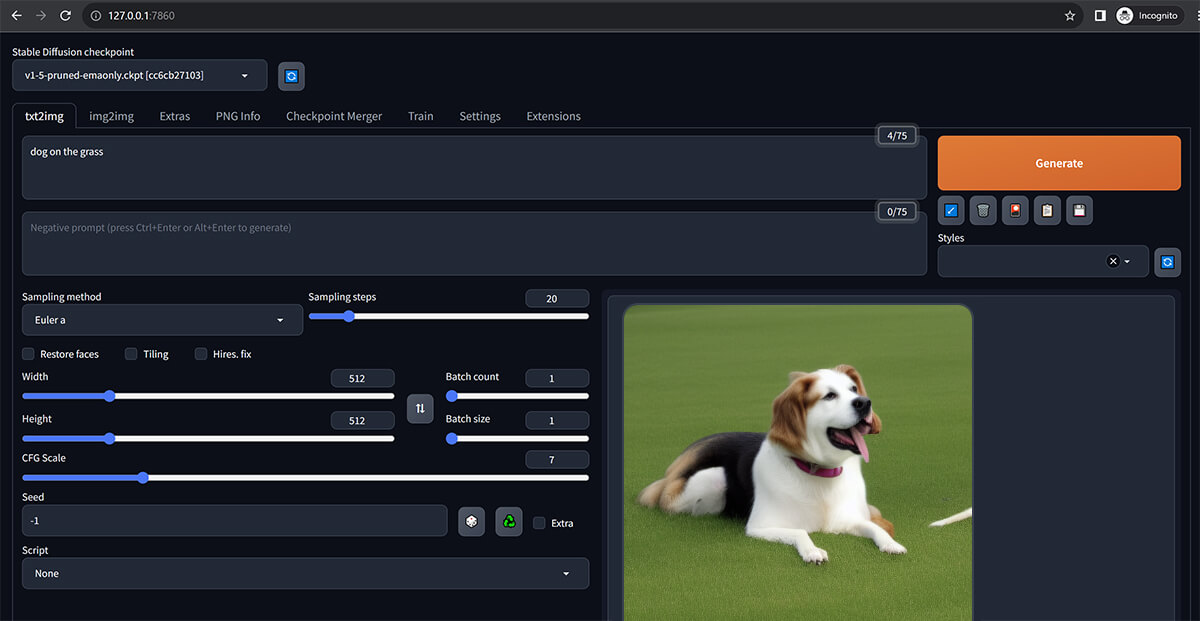Save style with the floppy disk icon
1200x621 pixels.
(1079, 210)
